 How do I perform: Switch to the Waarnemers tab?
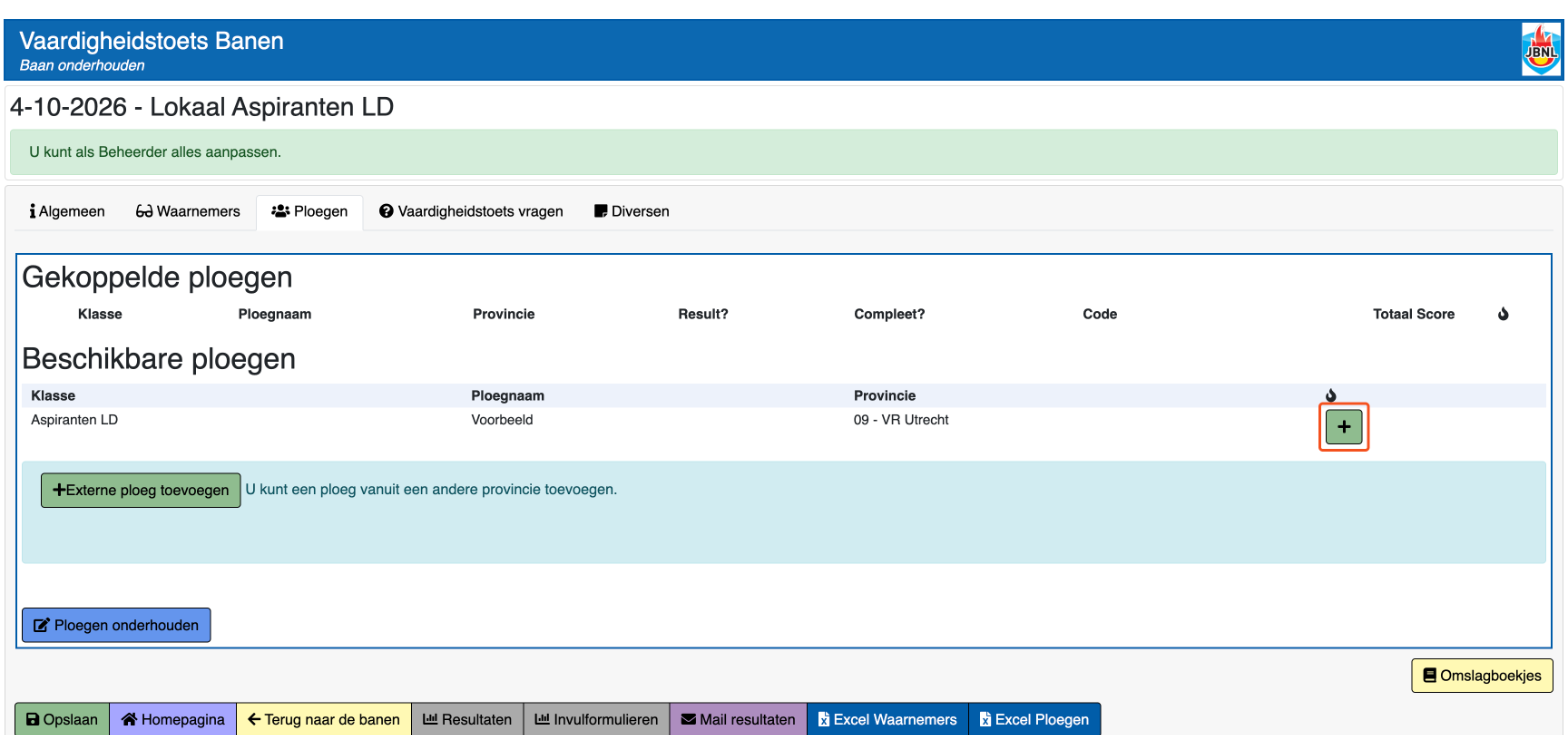pos(188,211)
